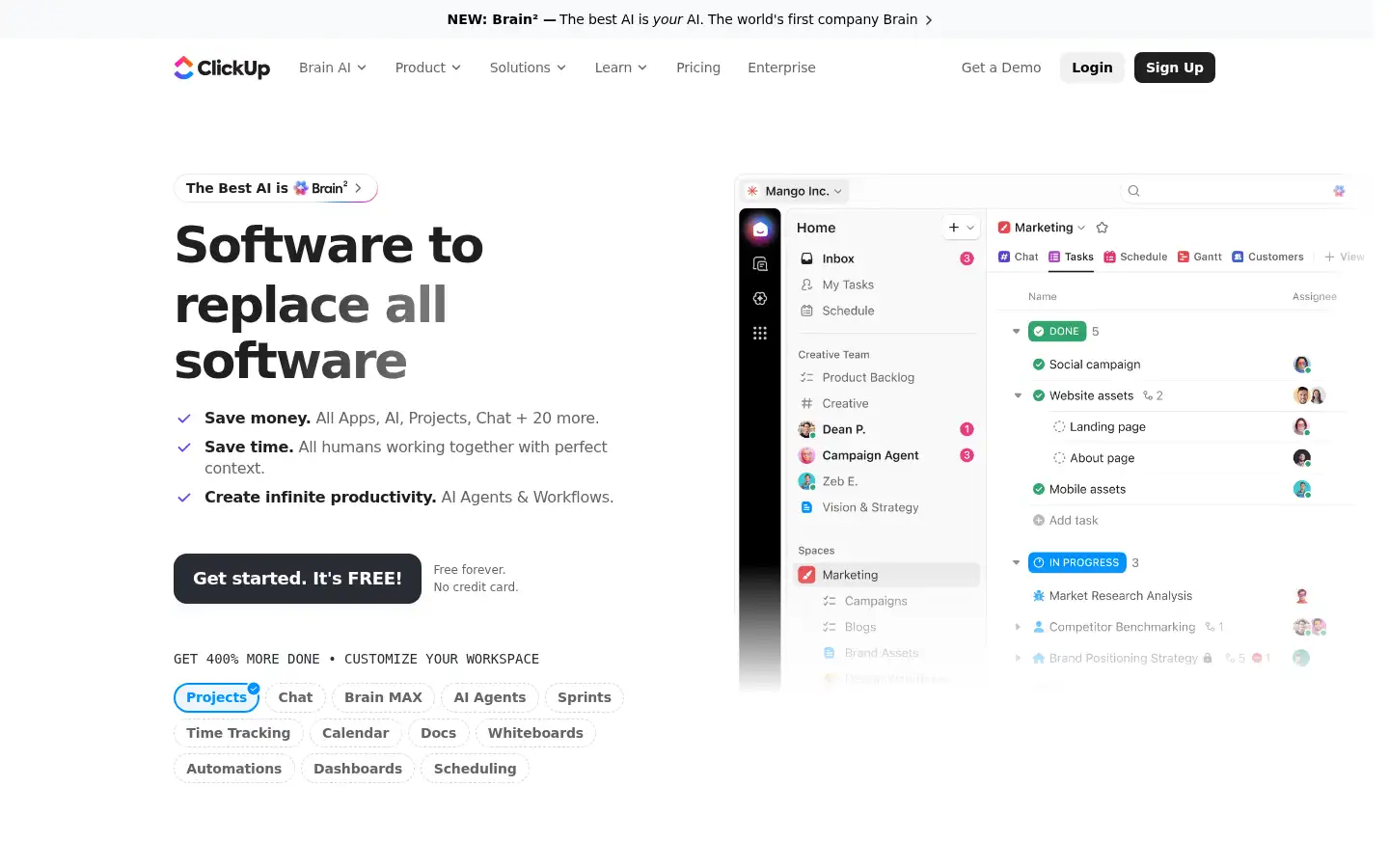Viewport: 1389px width, 868px height.
Task: Toggle the Time Tracking chip
Action: [x=238, y=733]
